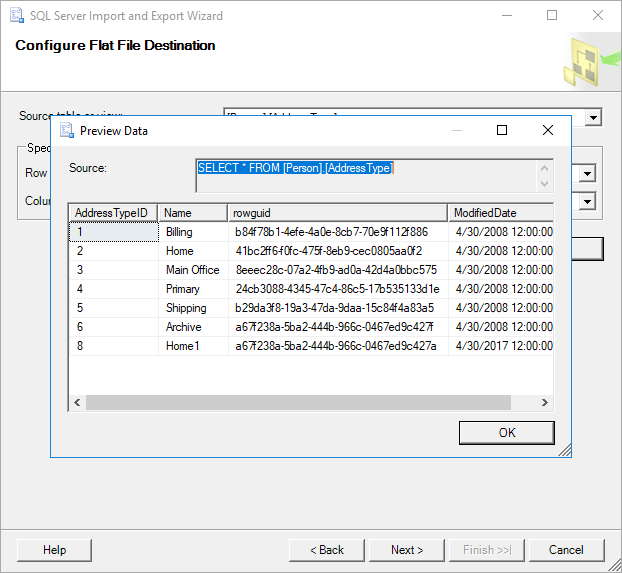Close the Preview Data dialog

(548, 130)
